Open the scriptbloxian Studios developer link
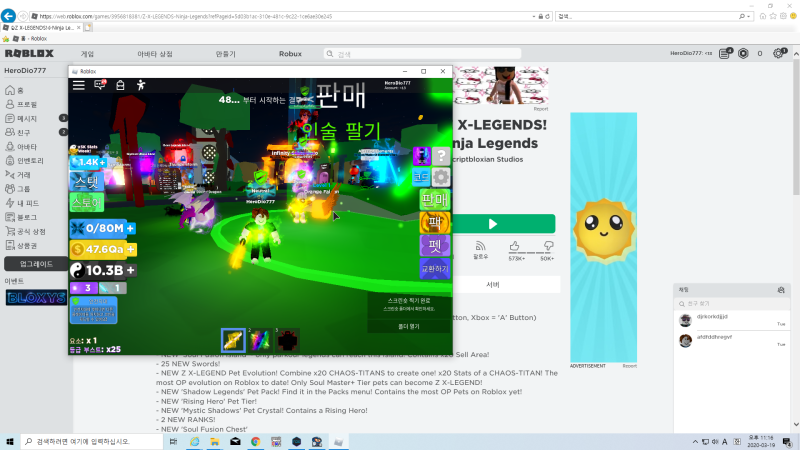Image resolution: width=800 pixels, height=450 pixels. coord(488,159)
